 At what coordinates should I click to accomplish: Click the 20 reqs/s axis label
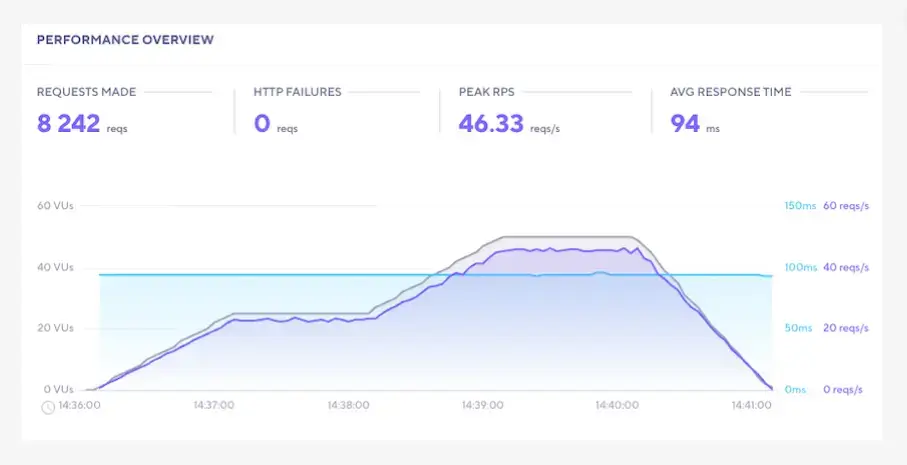pyautogui.click(x=846, y=329)
